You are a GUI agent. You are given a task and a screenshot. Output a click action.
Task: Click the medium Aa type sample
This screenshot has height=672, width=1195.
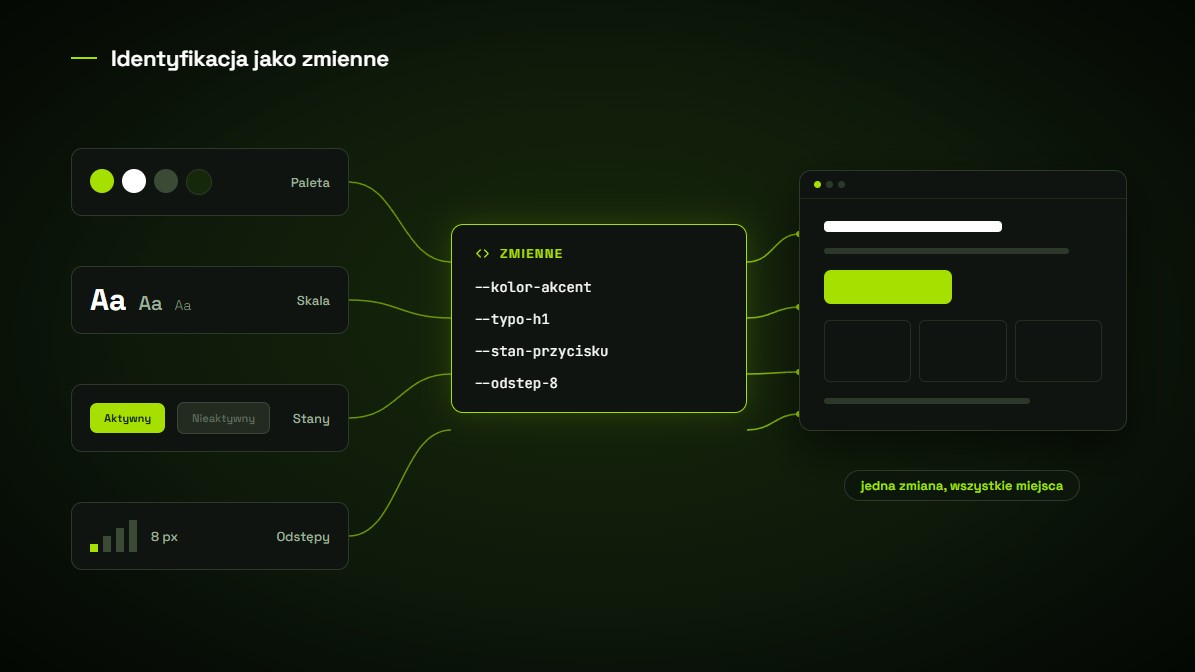click(x=150, y=304)
